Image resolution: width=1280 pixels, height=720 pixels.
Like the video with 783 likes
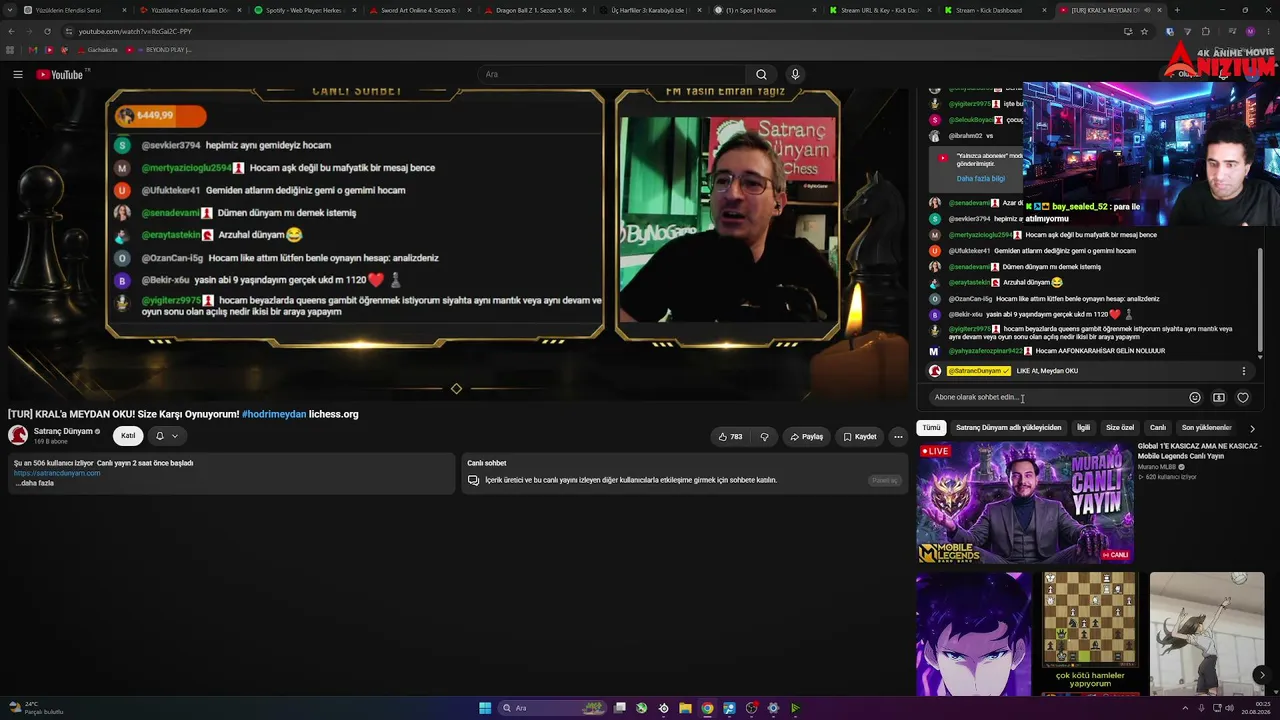(x=730, y=436)
